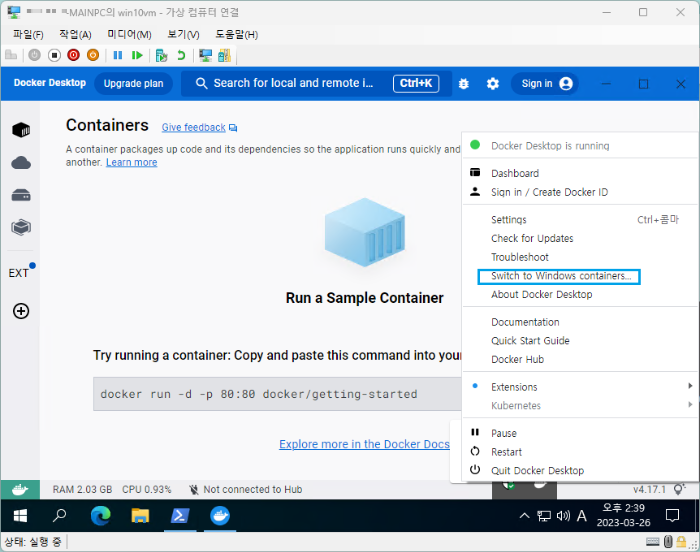Click the whale icon in Docker status bar

(x=20, y=489)
